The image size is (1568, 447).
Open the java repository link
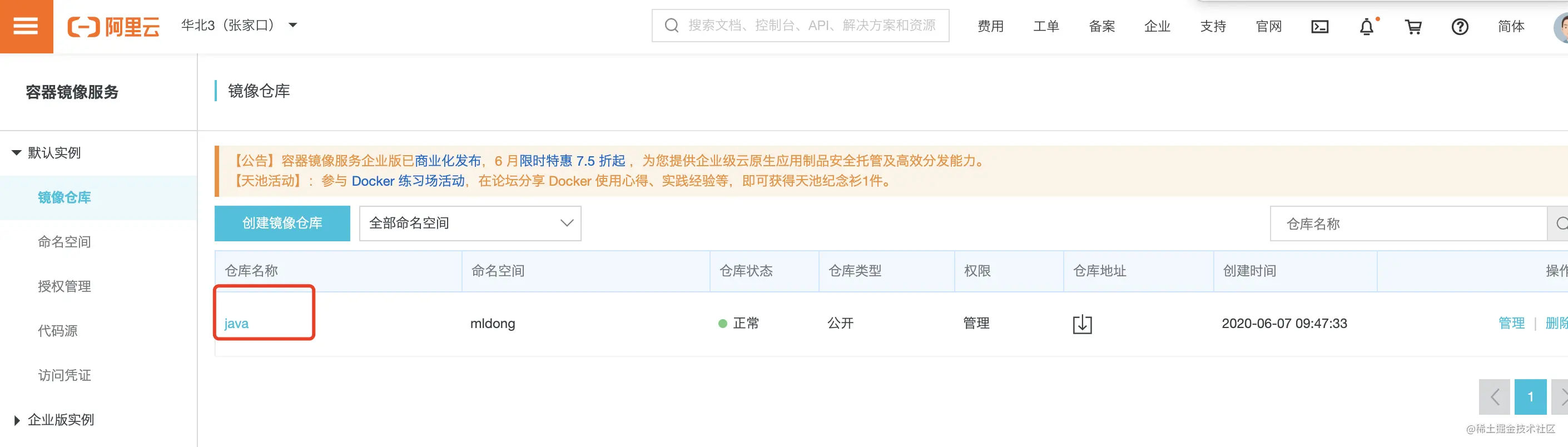pos(236,324)
